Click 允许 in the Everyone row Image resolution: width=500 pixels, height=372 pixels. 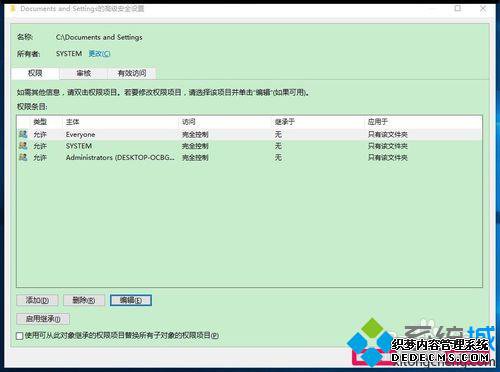(40, 135)
